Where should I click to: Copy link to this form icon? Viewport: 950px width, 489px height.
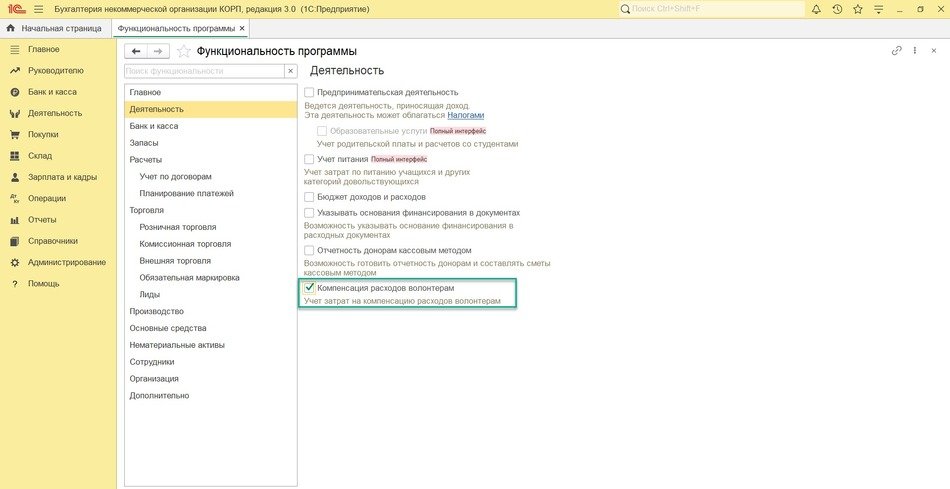896,50
